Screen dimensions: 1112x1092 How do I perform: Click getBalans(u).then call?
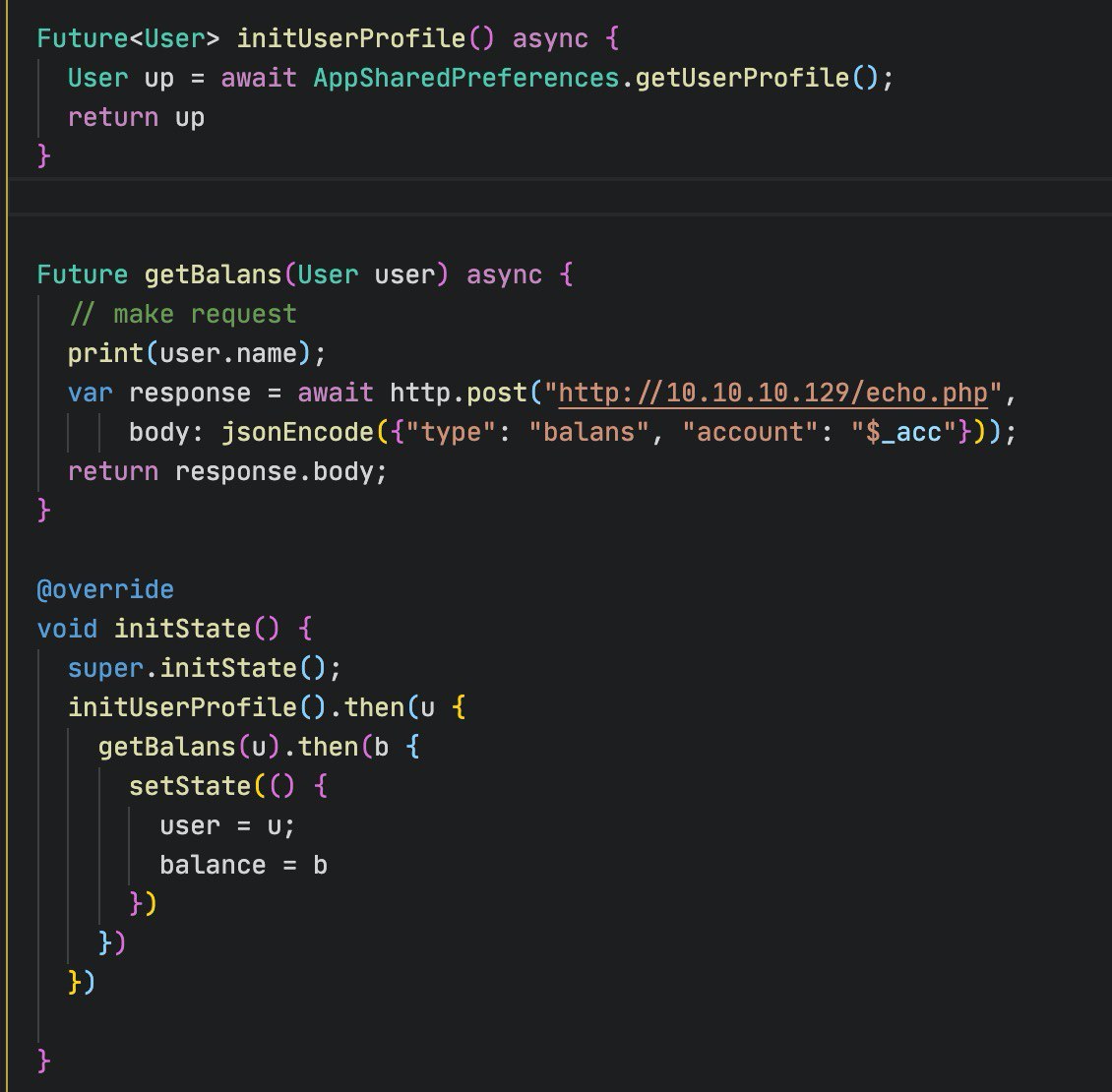coord(228,748)
